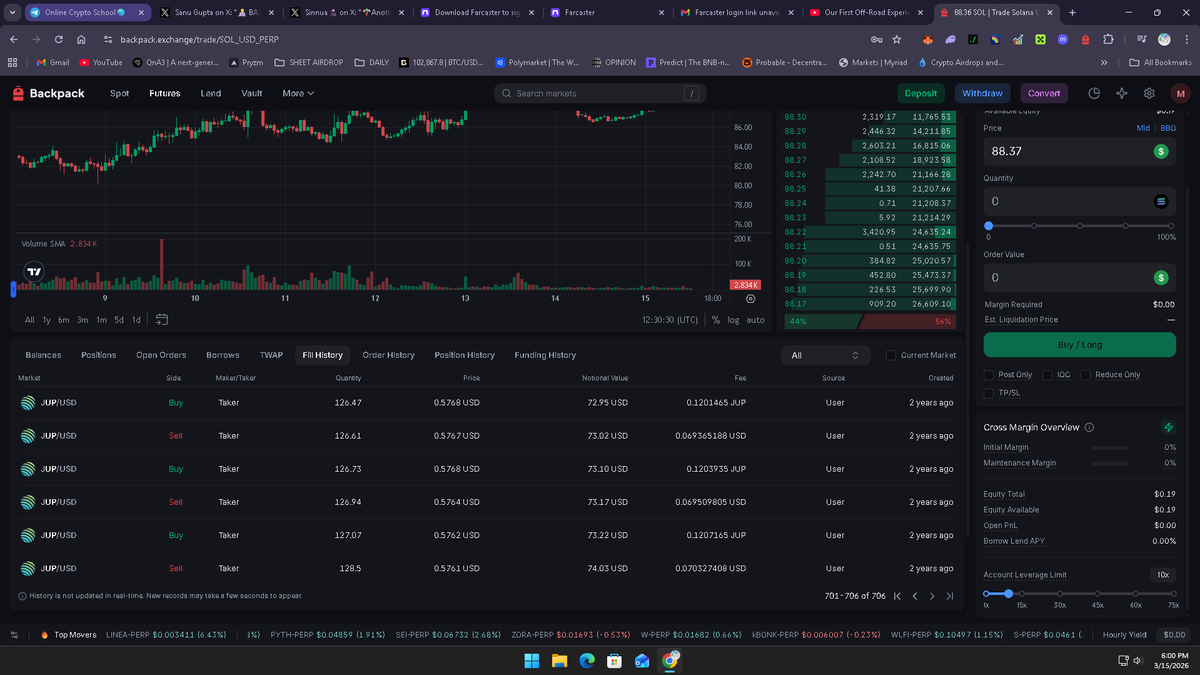Click the Withdraw button
The image size is (1200, 675).
tap(983, 93)
